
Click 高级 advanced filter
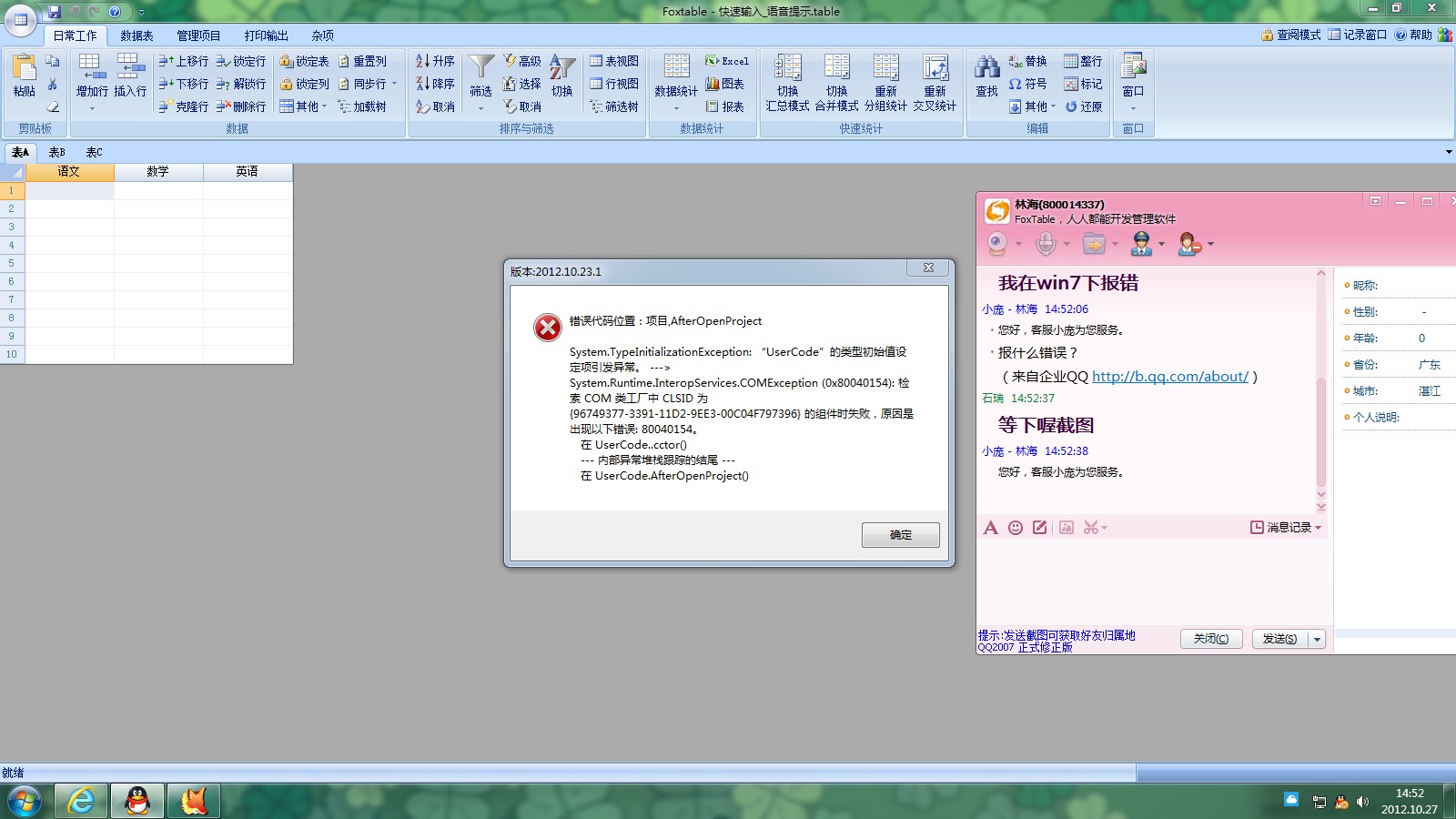(x=522, y=61)
